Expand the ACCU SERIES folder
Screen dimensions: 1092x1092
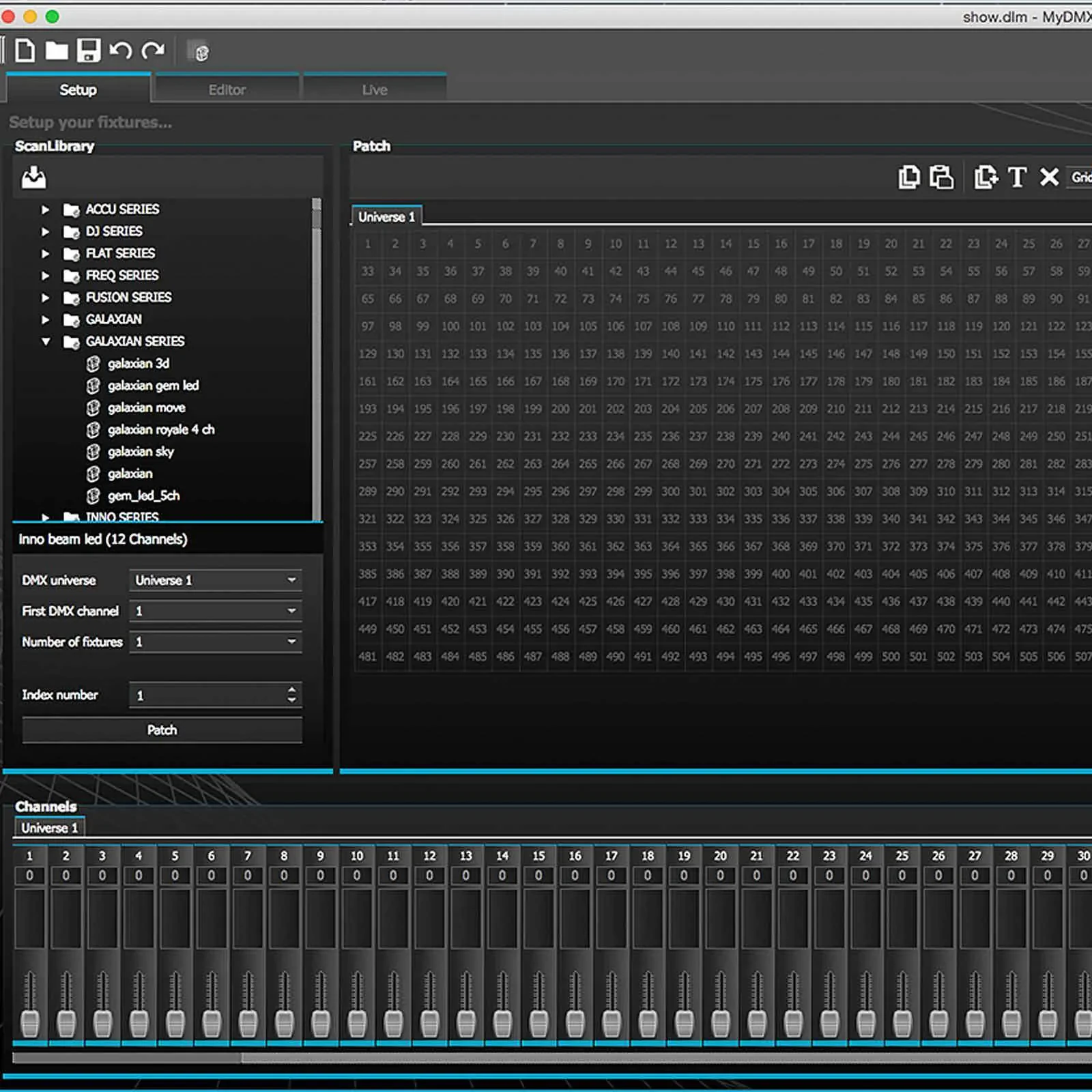coord(45,210)
